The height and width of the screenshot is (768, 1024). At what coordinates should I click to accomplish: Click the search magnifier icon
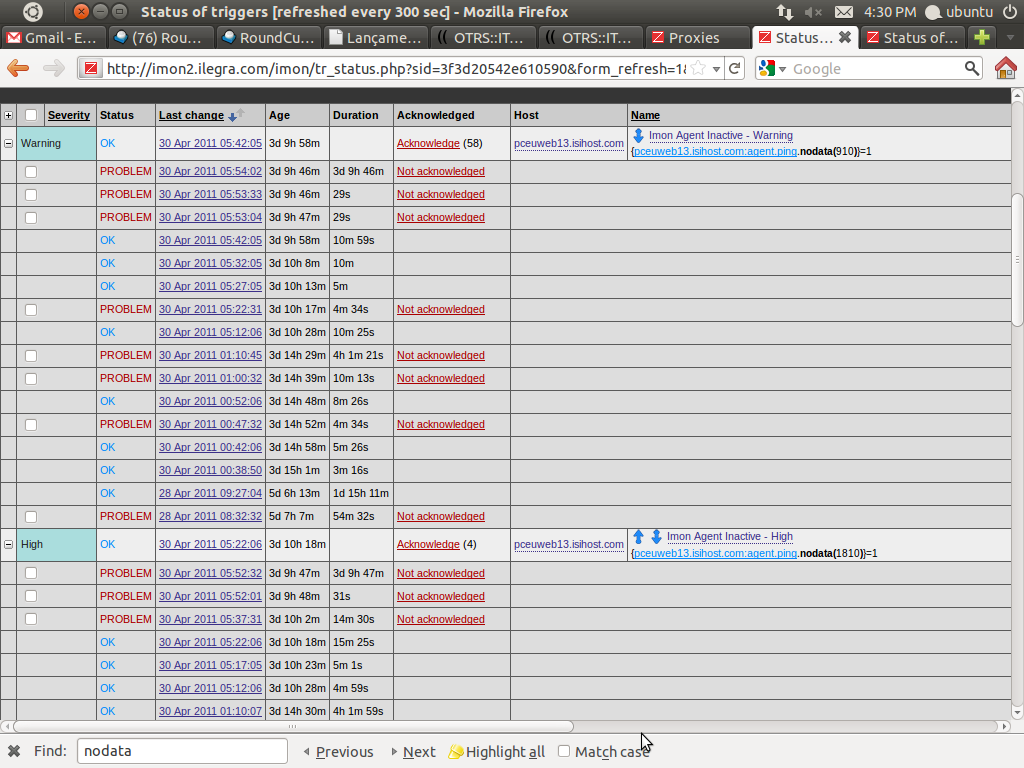point(972,69)
